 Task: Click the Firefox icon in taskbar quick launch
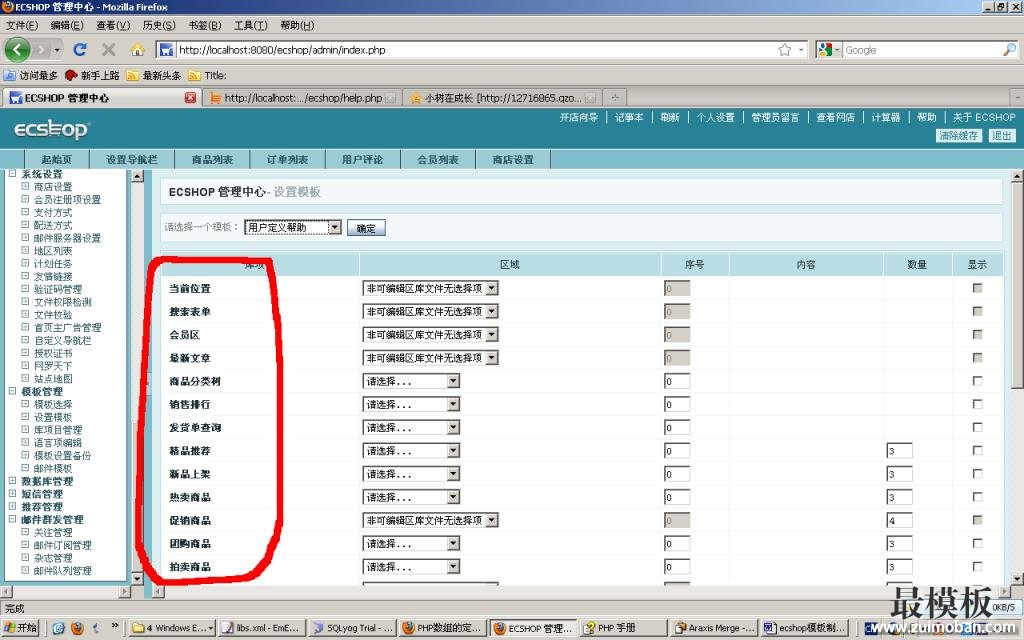tap(77, 628)
